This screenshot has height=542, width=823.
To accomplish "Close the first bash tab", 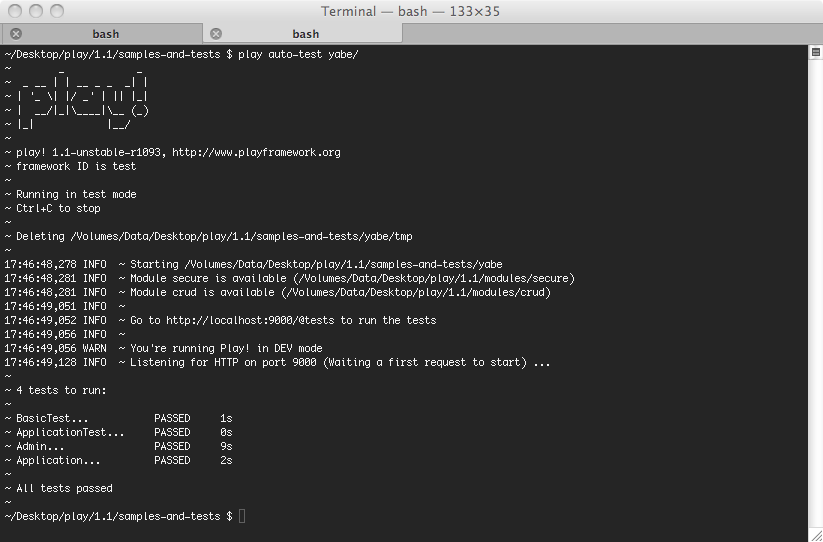I will (16, 34).
